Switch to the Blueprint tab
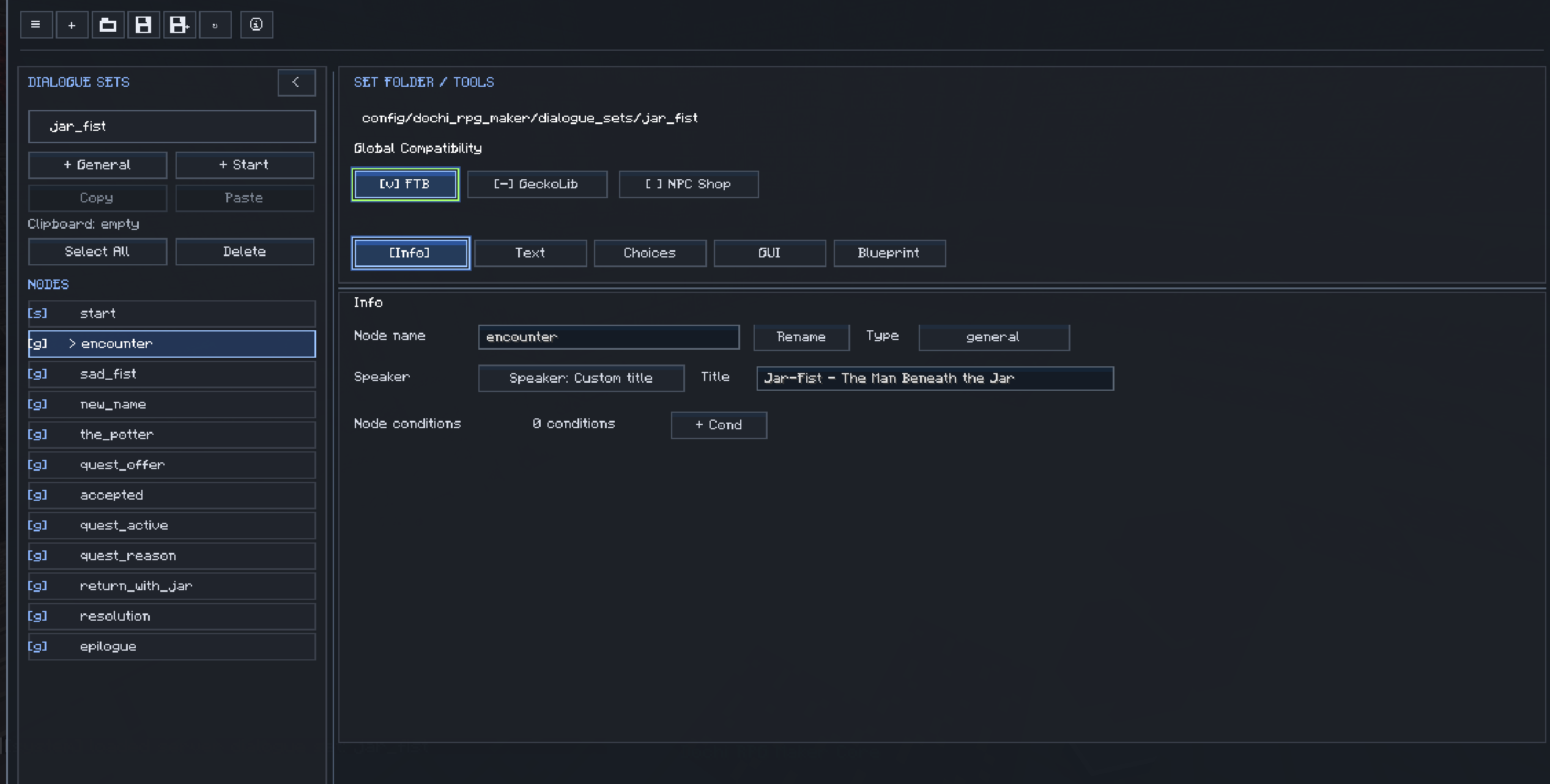The height and width of the screenshot is (784, 1550). [x=889, y=253]
